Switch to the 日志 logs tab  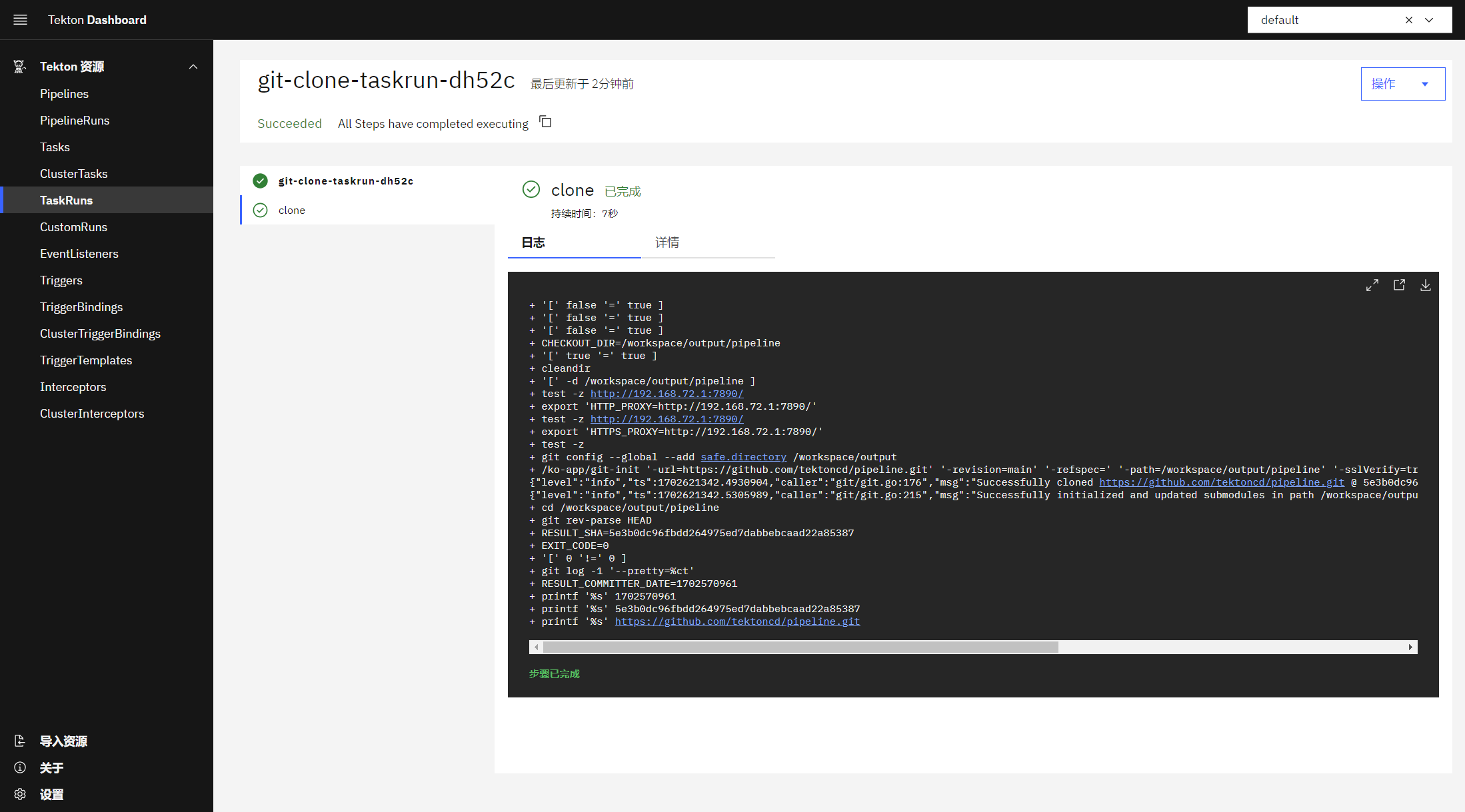point(575,242)
